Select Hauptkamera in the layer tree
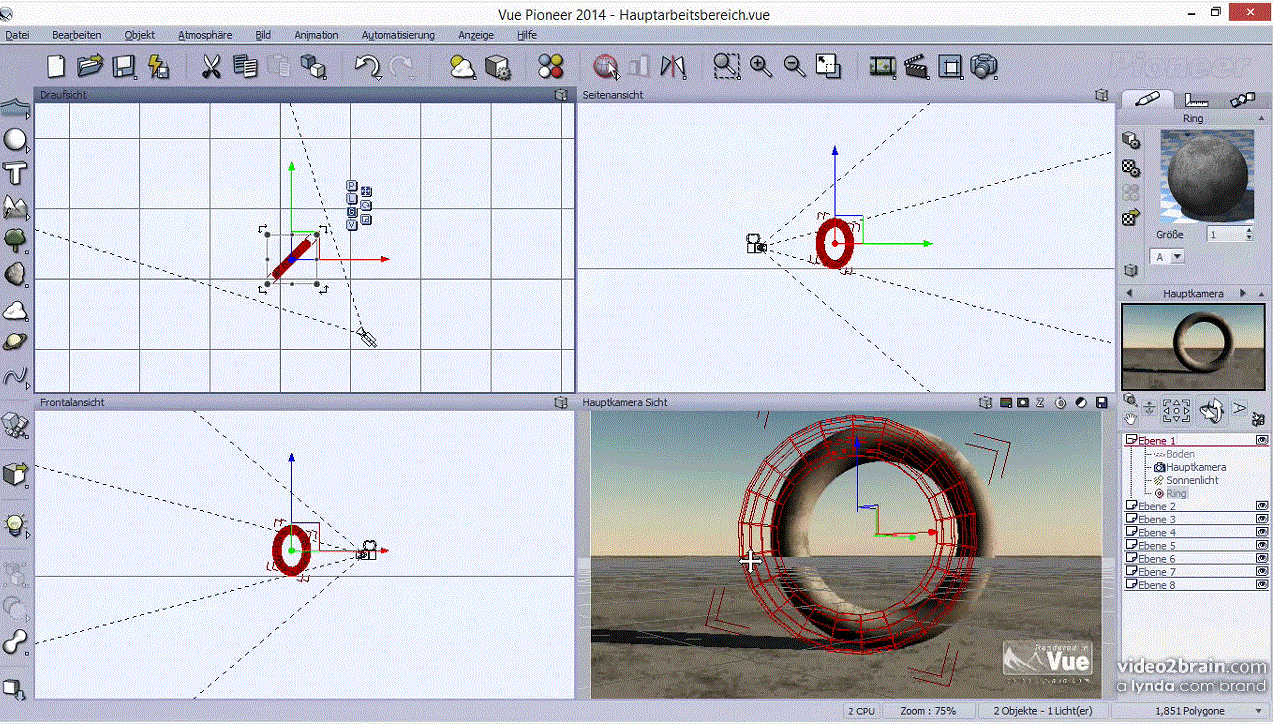Image resolution: width=1274 pixels, height=724 pixels. 1196,467
